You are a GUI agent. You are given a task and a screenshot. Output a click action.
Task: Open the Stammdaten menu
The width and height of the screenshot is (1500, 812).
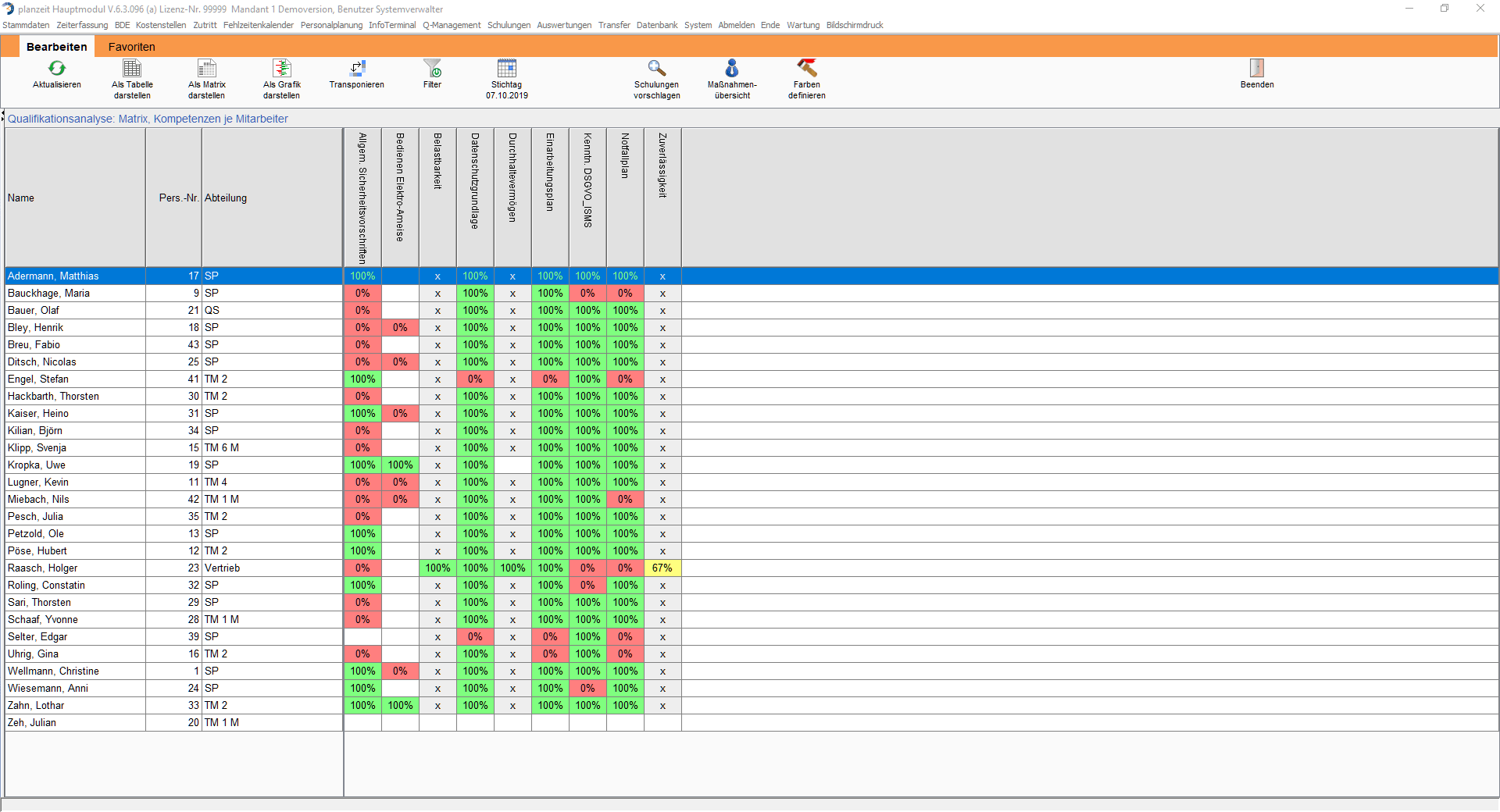(26, 25)
